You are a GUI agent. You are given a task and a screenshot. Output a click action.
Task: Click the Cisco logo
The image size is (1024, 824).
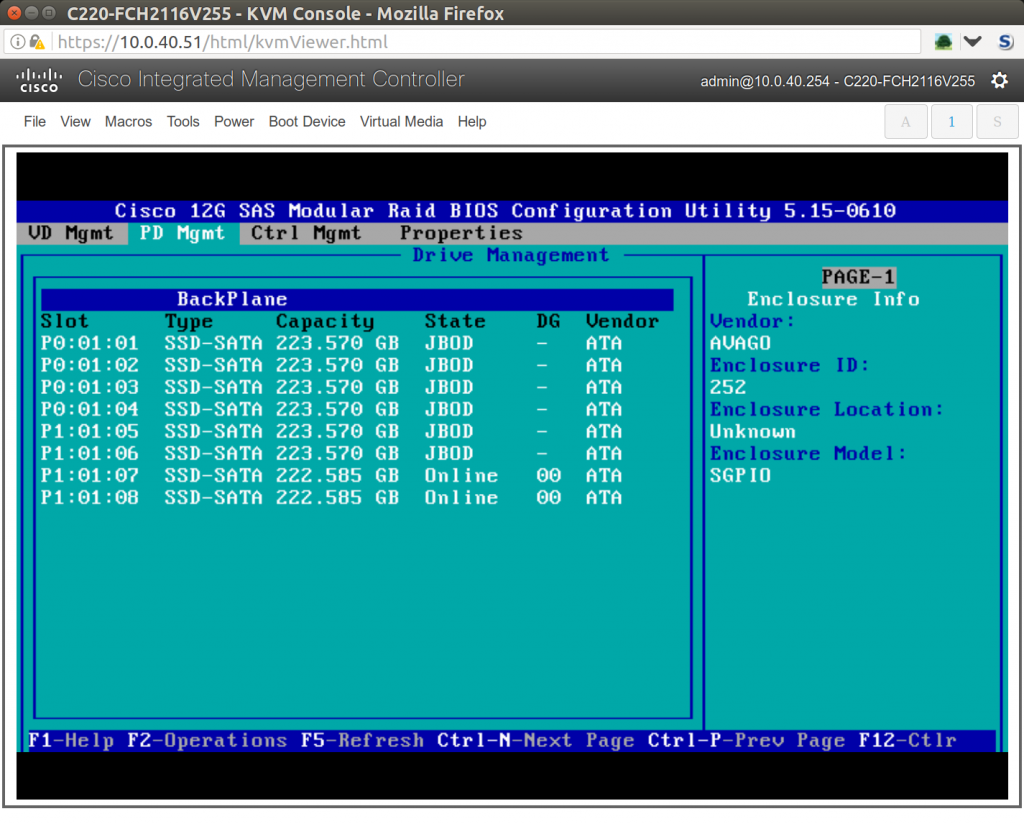[x=39, y=80]
